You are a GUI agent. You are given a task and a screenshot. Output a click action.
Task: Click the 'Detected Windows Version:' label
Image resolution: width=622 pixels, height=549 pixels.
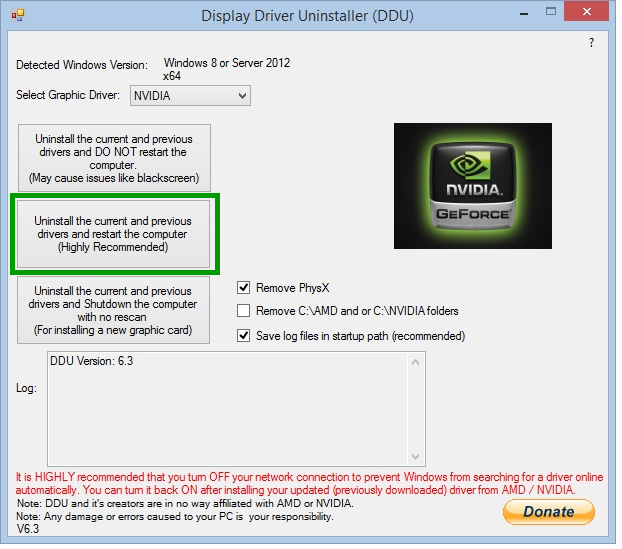82,65
